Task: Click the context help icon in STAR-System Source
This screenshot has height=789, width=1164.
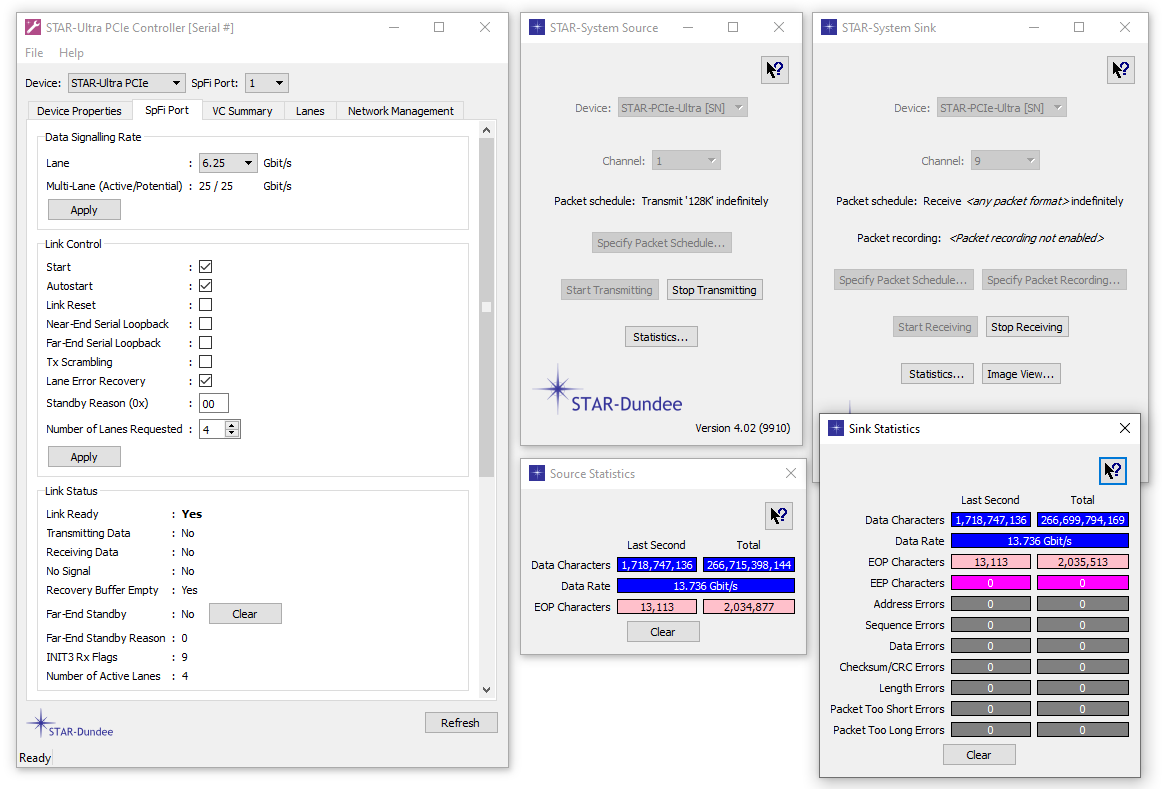Action: tap(775, 71)
